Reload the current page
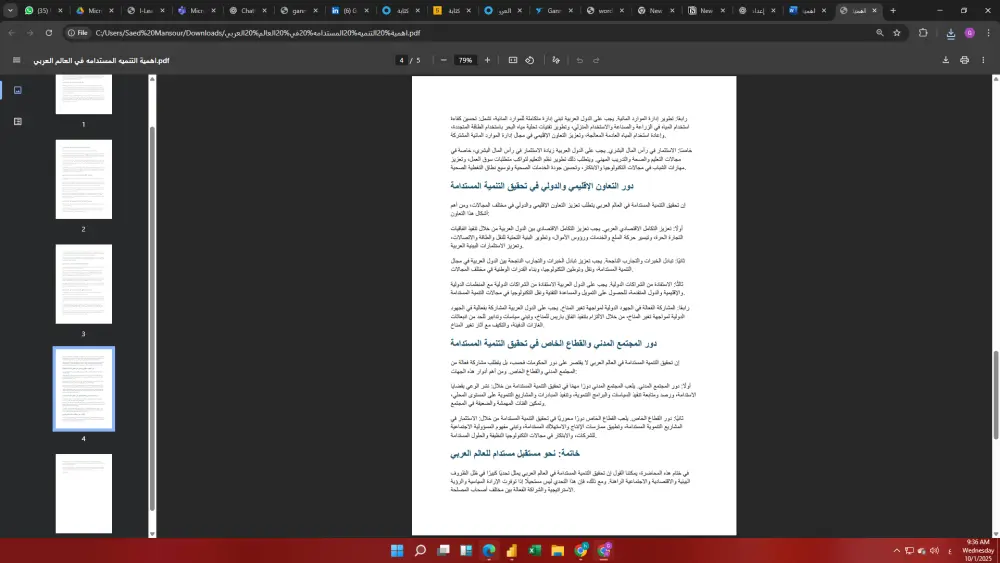This screenshot has height=563, width=1000. pos(48,33)
